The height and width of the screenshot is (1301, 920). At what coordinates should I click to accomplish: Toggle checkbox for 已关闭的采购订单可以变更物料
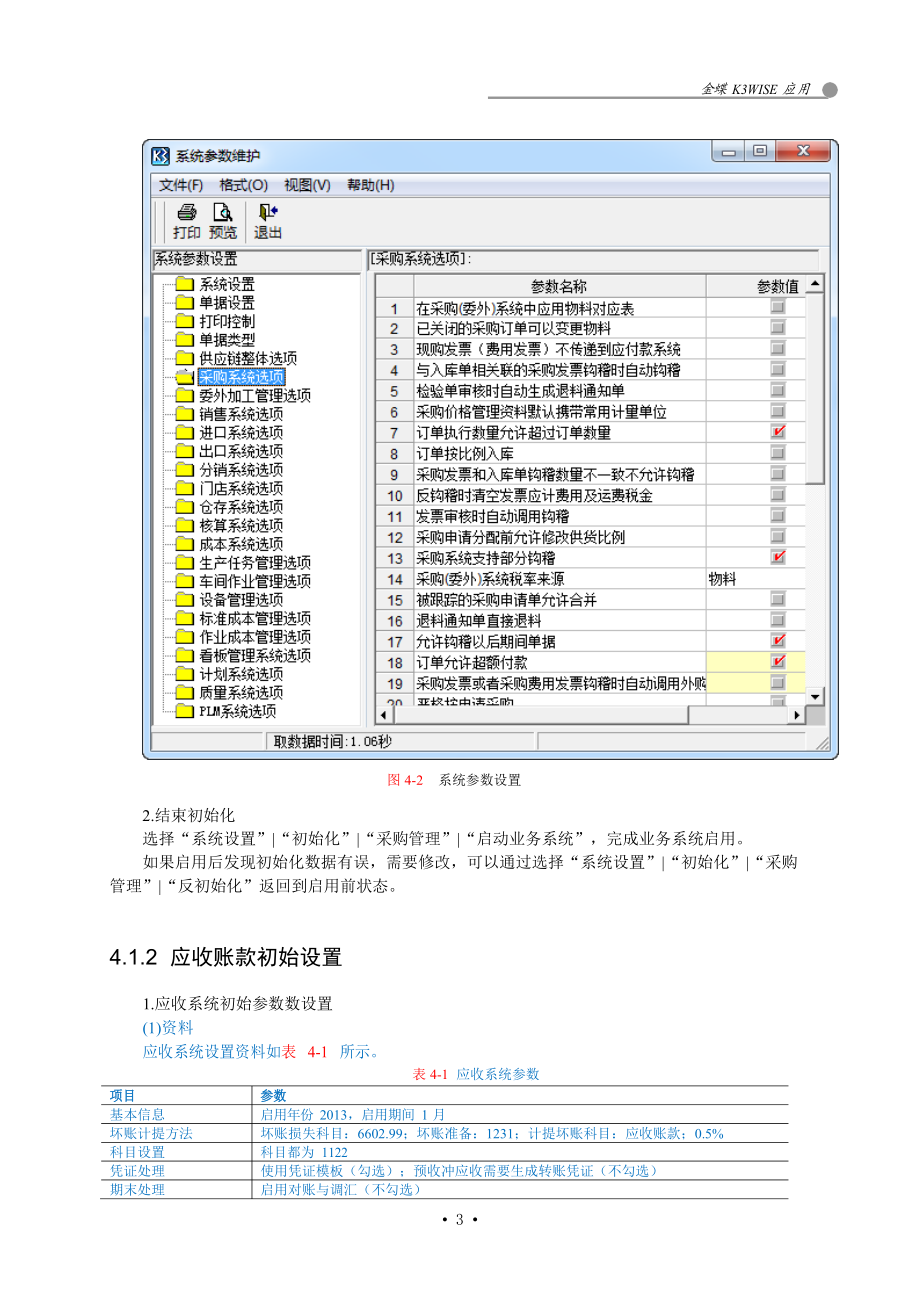pyautogui.click(x=778, y=328)
